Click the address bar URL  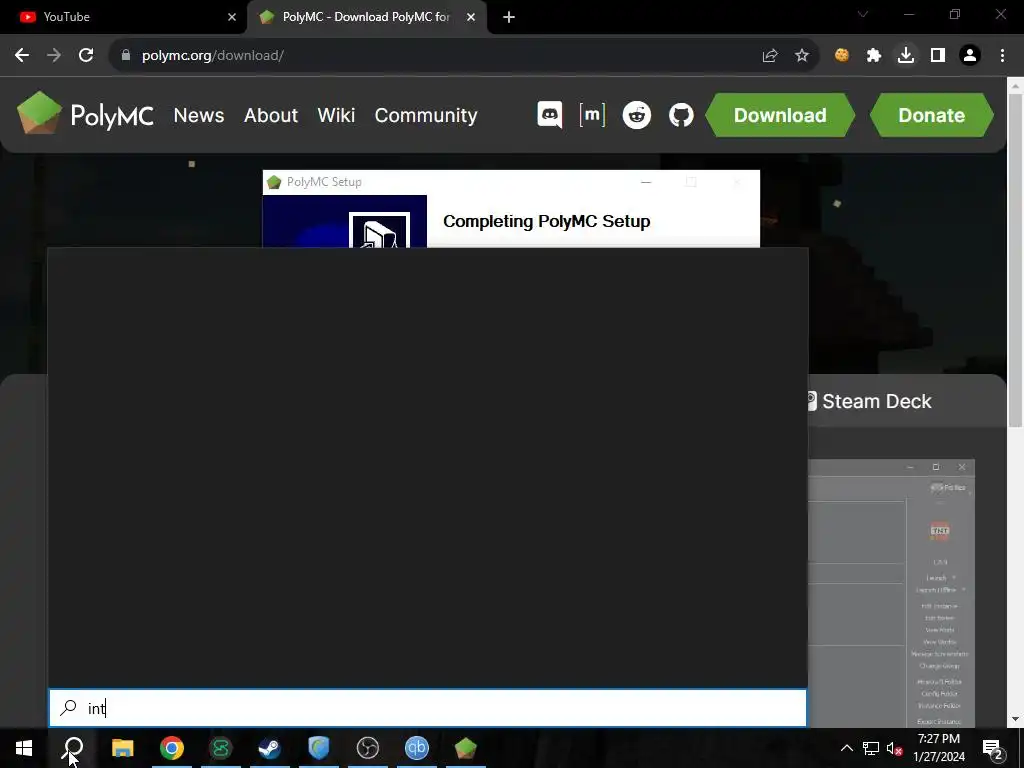213,56
